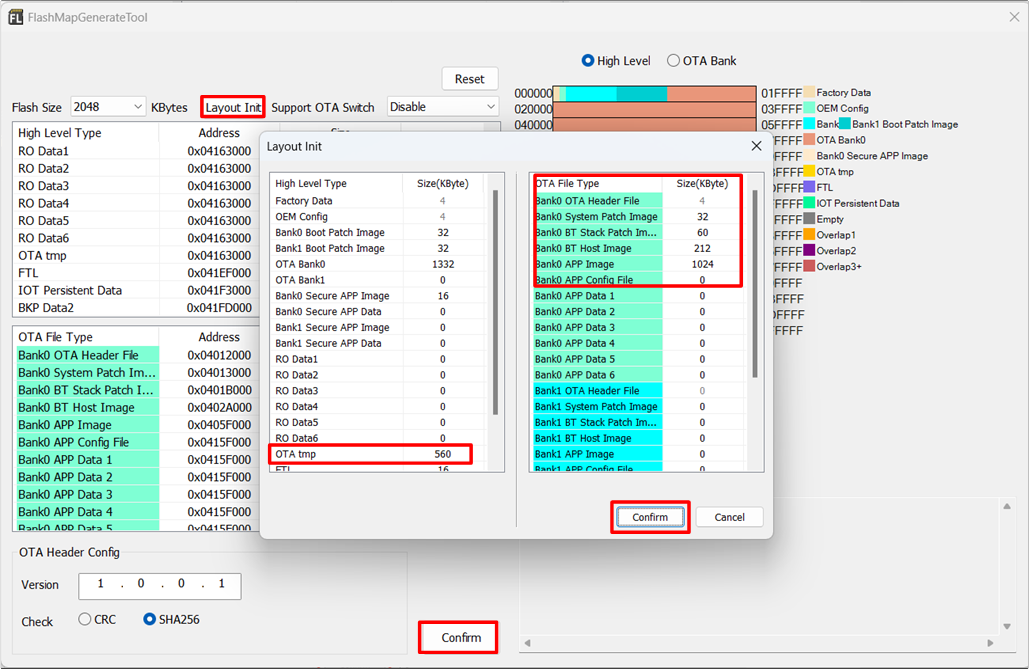Click the log panel scroll-right arrow
Viewport: 1029px width, 669px height.
click(x=990, y=643)
